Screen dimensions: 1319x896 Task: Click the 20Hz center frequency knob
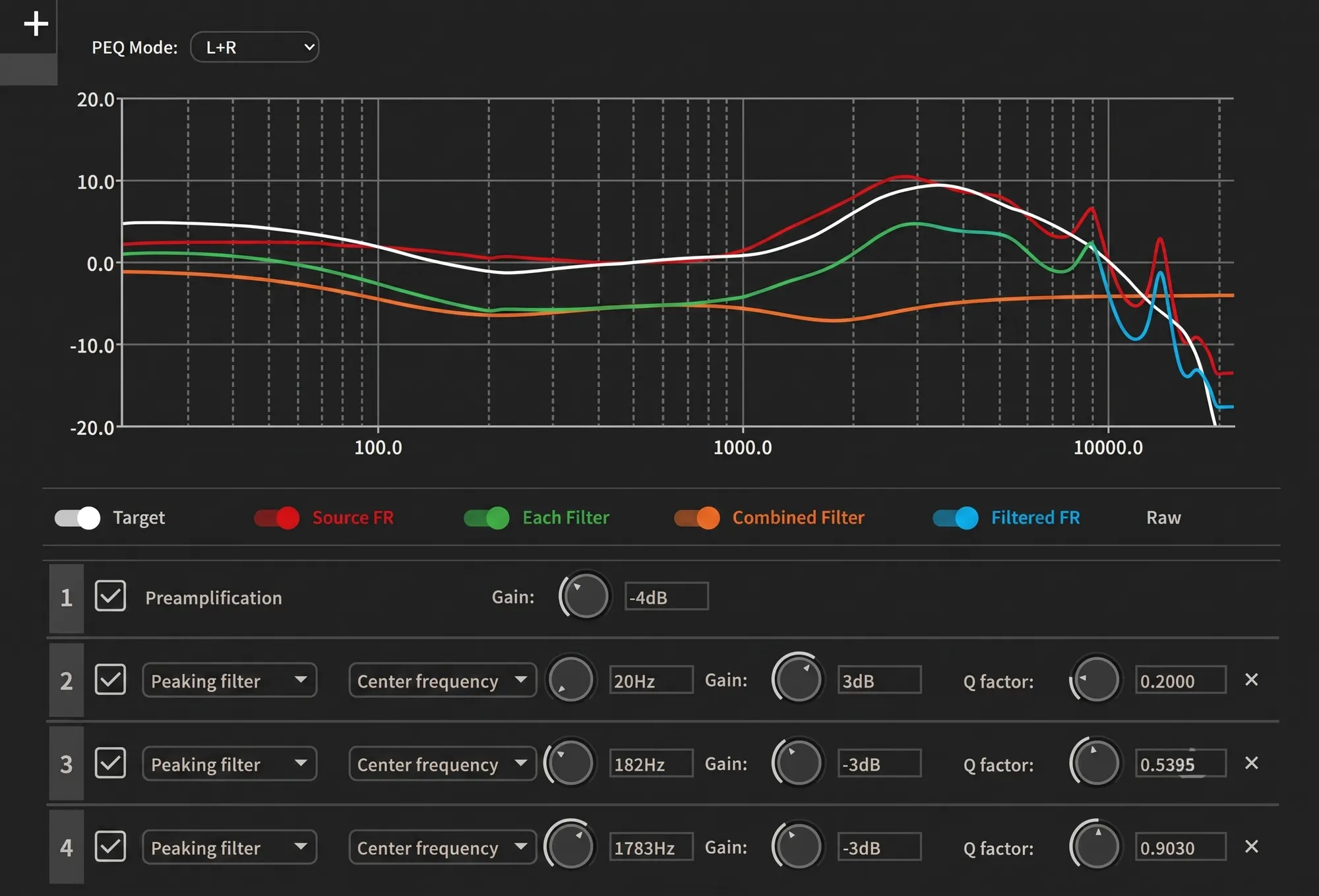(570, 680)
